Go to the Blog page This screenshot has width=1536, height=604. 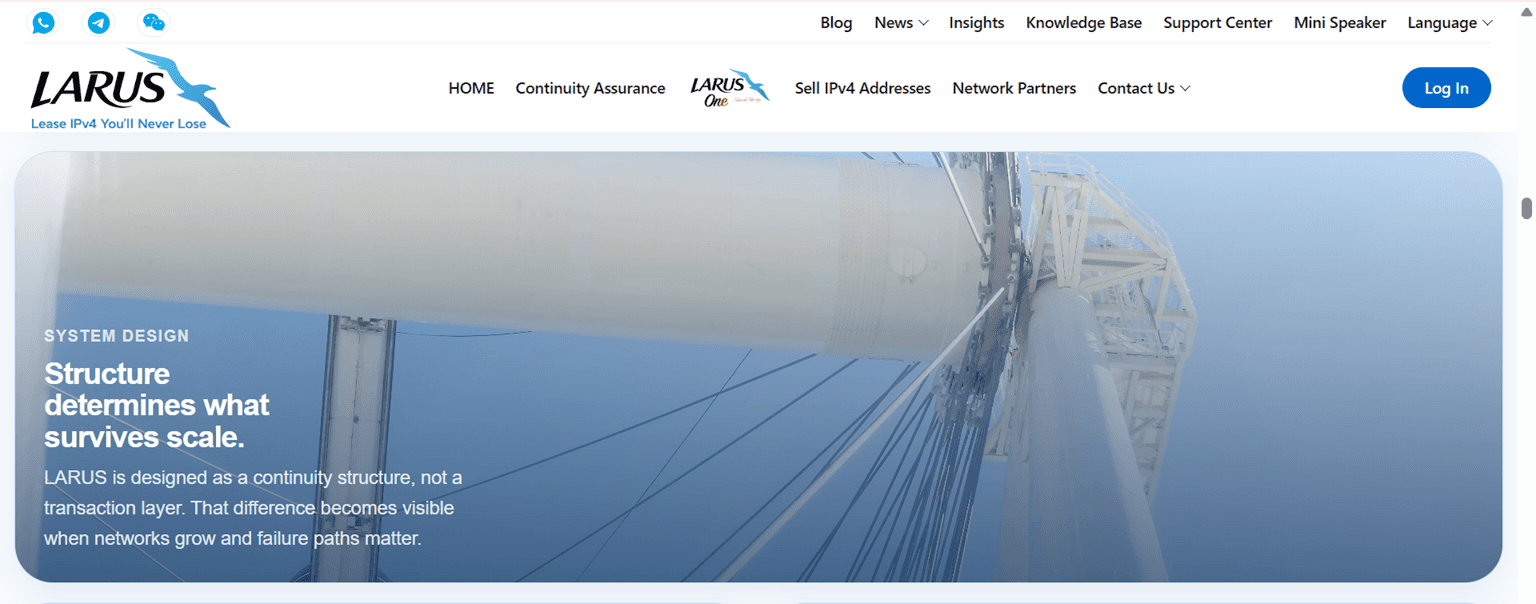point(836,22)
